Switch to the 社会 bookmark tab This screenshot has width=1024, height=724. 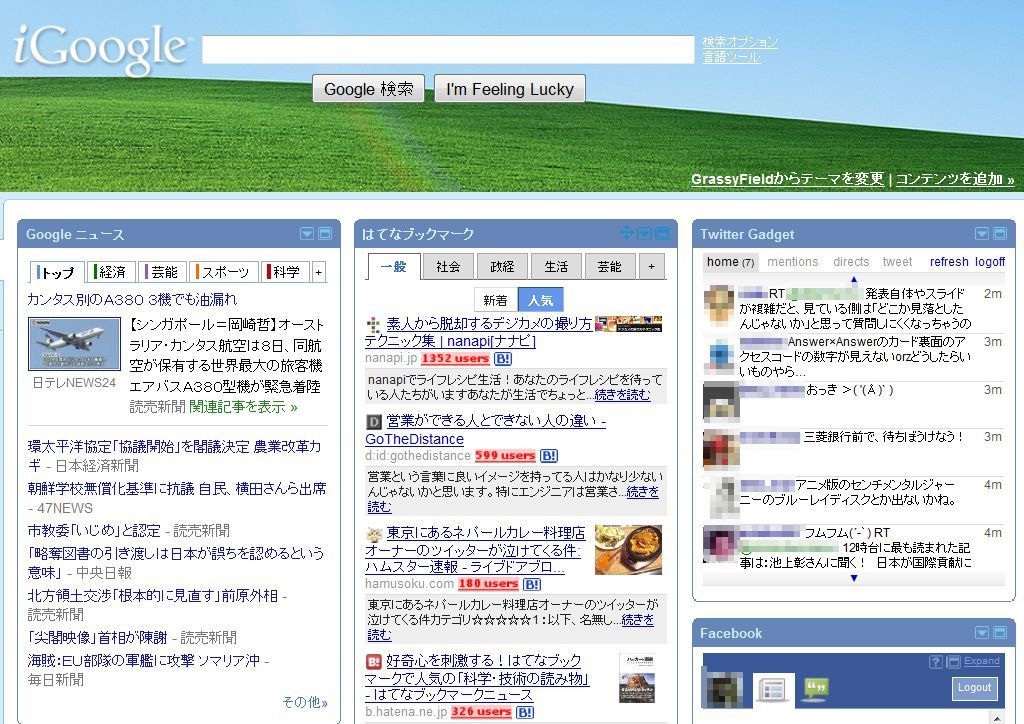[x=448, y=266]
